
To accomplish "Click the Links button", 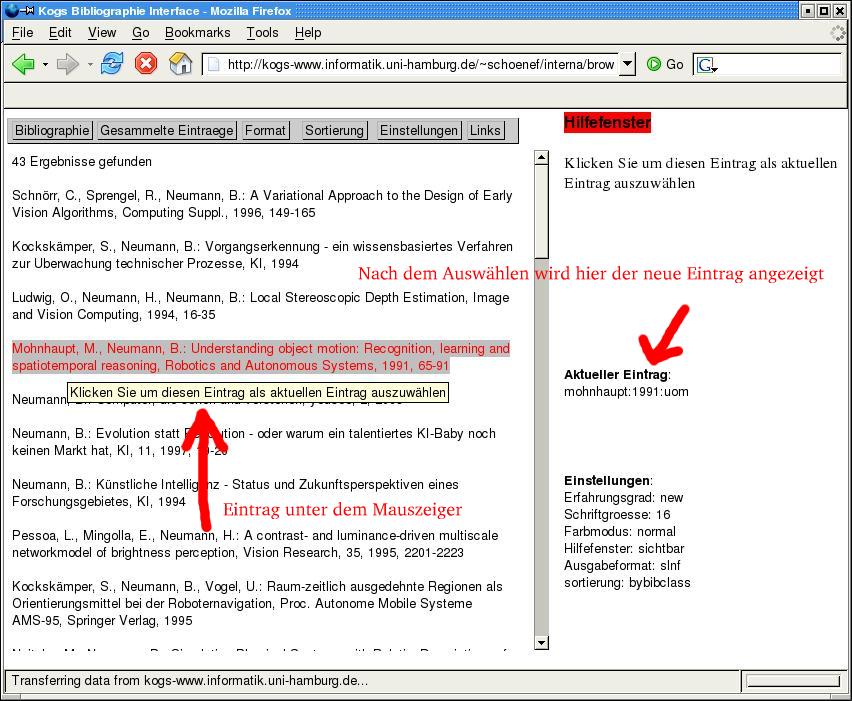I will [x=485, y=130].
